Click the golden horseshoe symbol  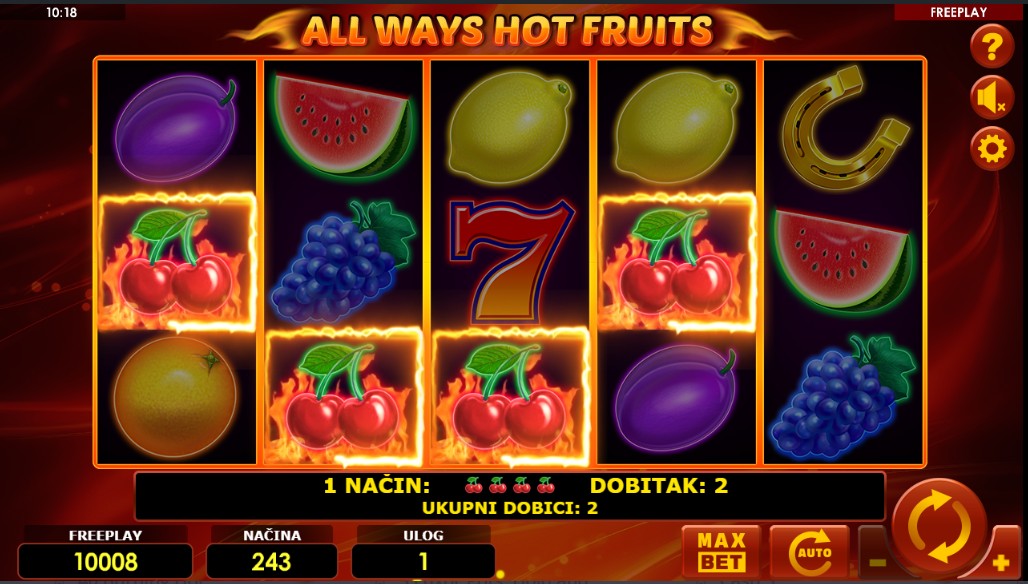[846, 128]
